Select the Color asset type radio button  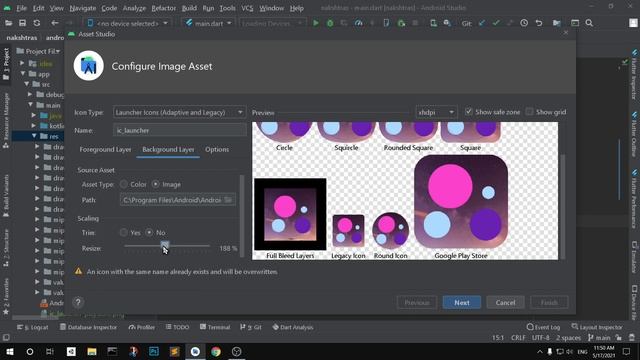click(x=124, y=184)
